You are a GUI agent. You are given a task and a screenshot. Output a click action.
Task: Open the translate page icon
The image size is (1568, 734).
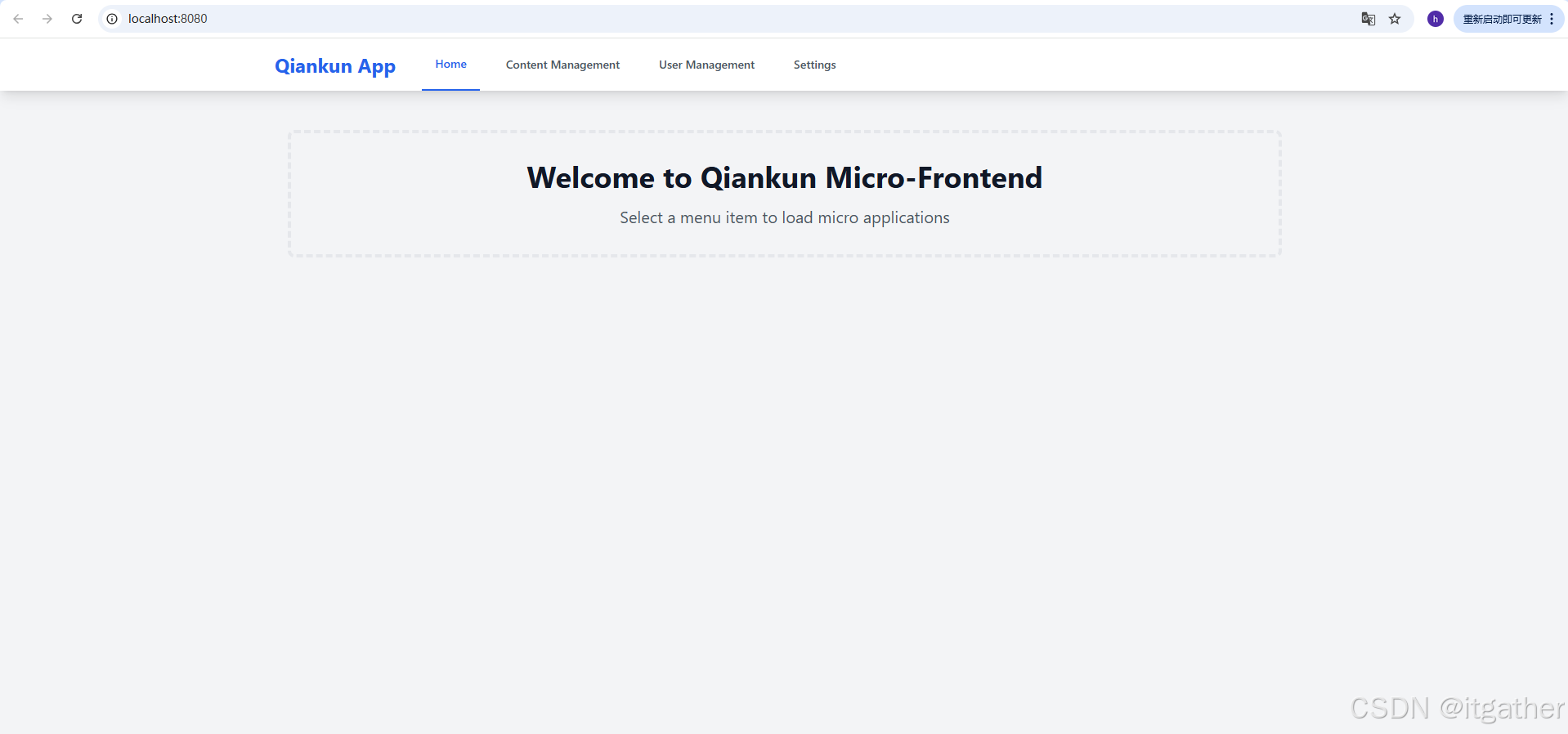pyautogui.click(x=1368, y=19)
